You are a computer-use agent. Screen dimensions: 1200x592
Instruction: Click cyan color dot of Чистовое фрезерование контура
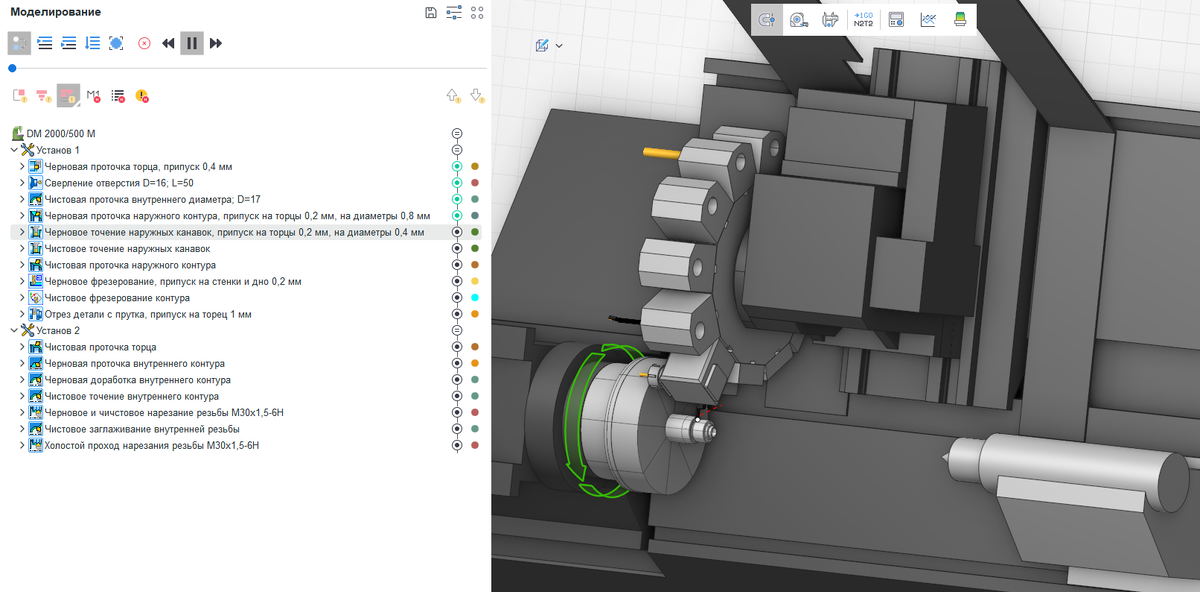[476, 298]
